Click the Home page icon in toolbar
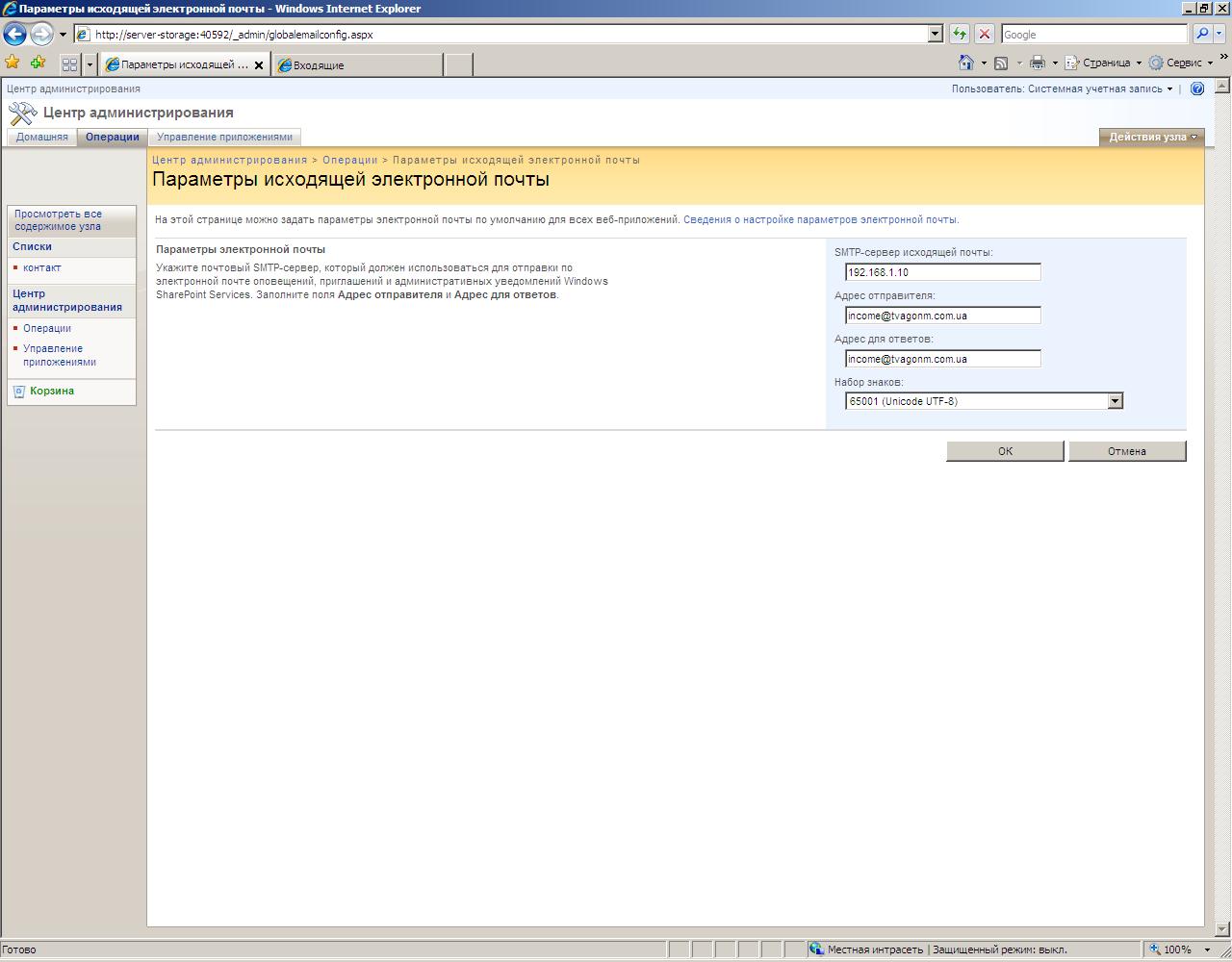Viewport: 1232px width, 962px height. coord(966,63)
